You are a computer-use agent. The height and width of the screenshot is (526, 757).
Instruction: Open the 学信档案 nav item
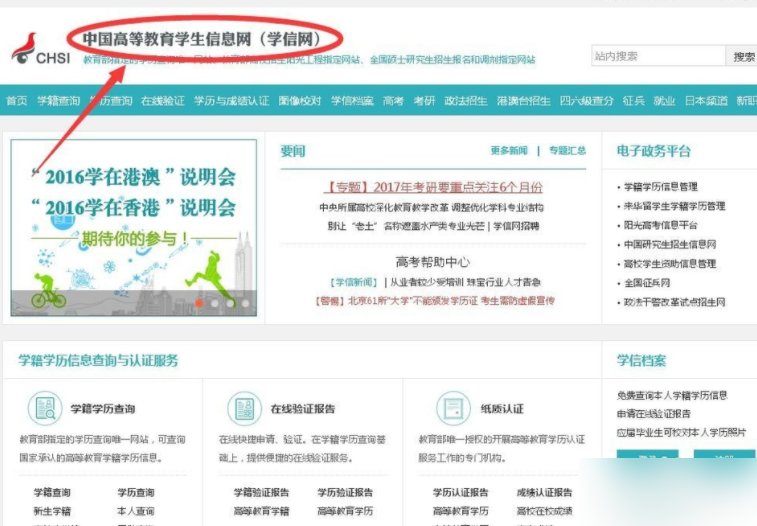(x=352, y=100)
